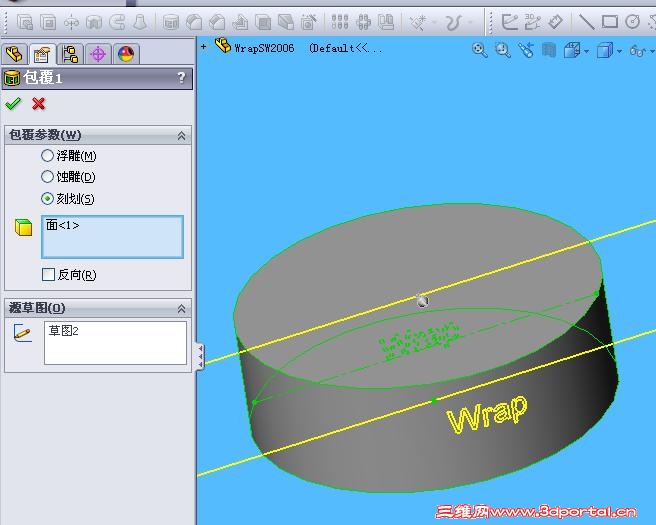The width and height of the screenshot is (656, 525).
Task: Click the Display Style cube icon
Action: coord(605,50)
